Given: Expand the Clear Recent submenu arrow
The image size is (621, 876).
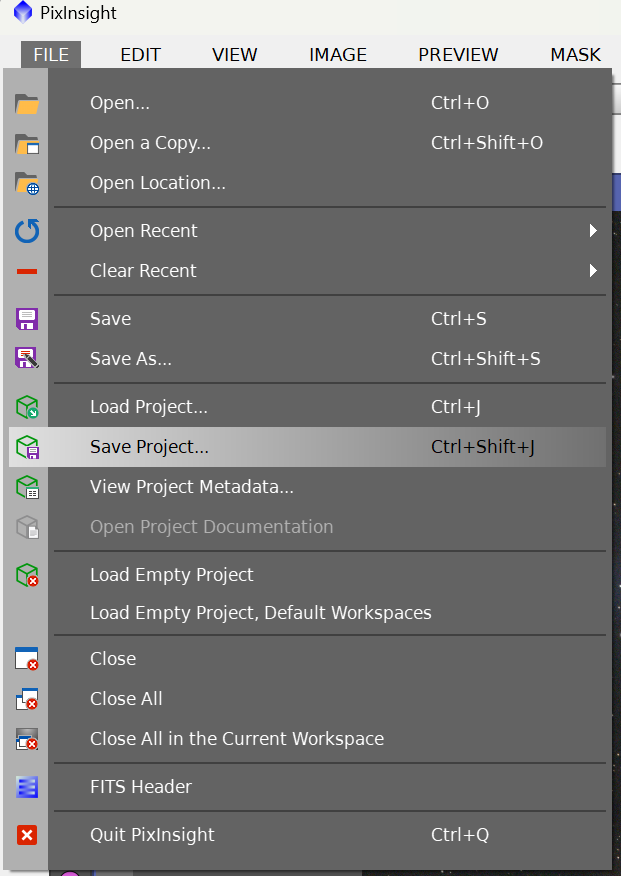Looking at the screenshot, I should click(593, 271).
